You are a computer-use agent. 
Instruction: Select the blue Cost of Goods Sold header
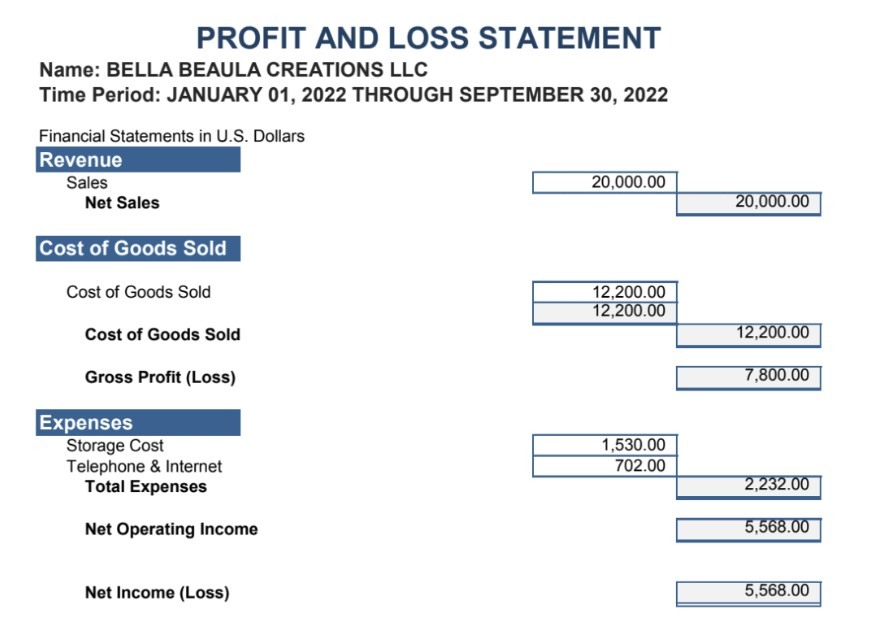coord(138,249)
